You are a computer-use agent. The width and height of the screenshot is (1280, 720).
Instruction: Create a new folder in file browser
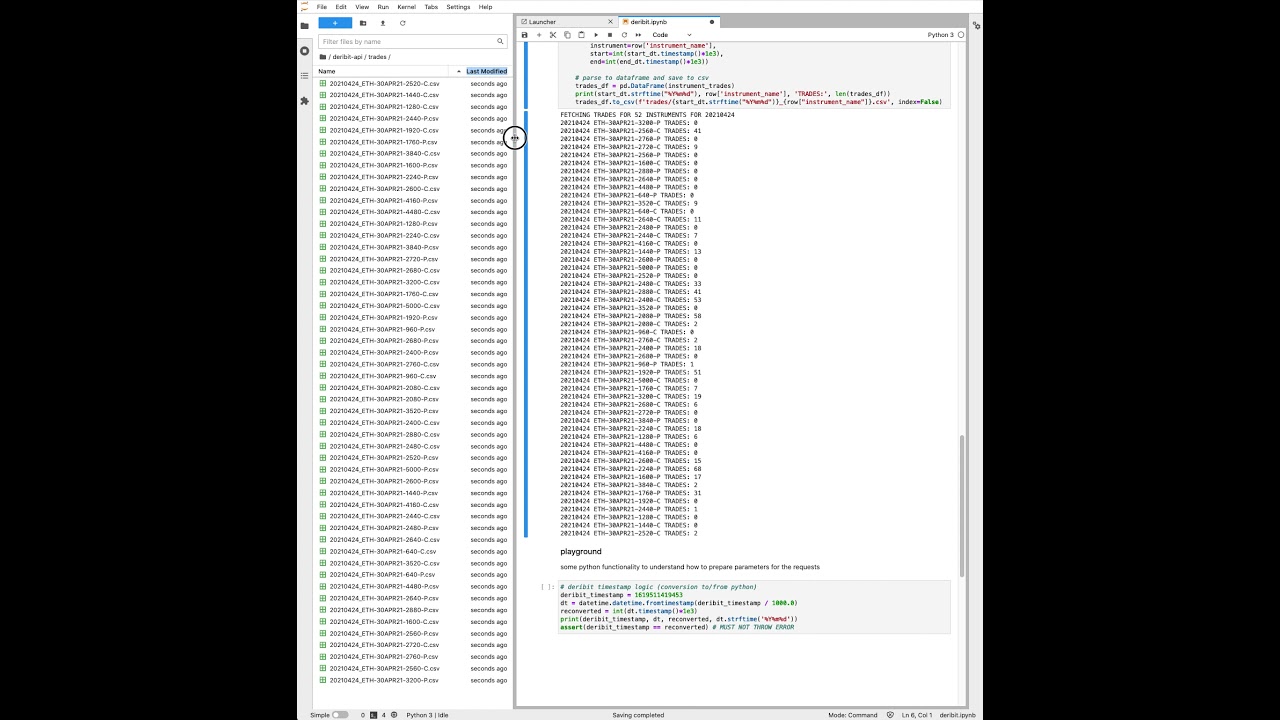pyautogui.click(x=363, y=23)
